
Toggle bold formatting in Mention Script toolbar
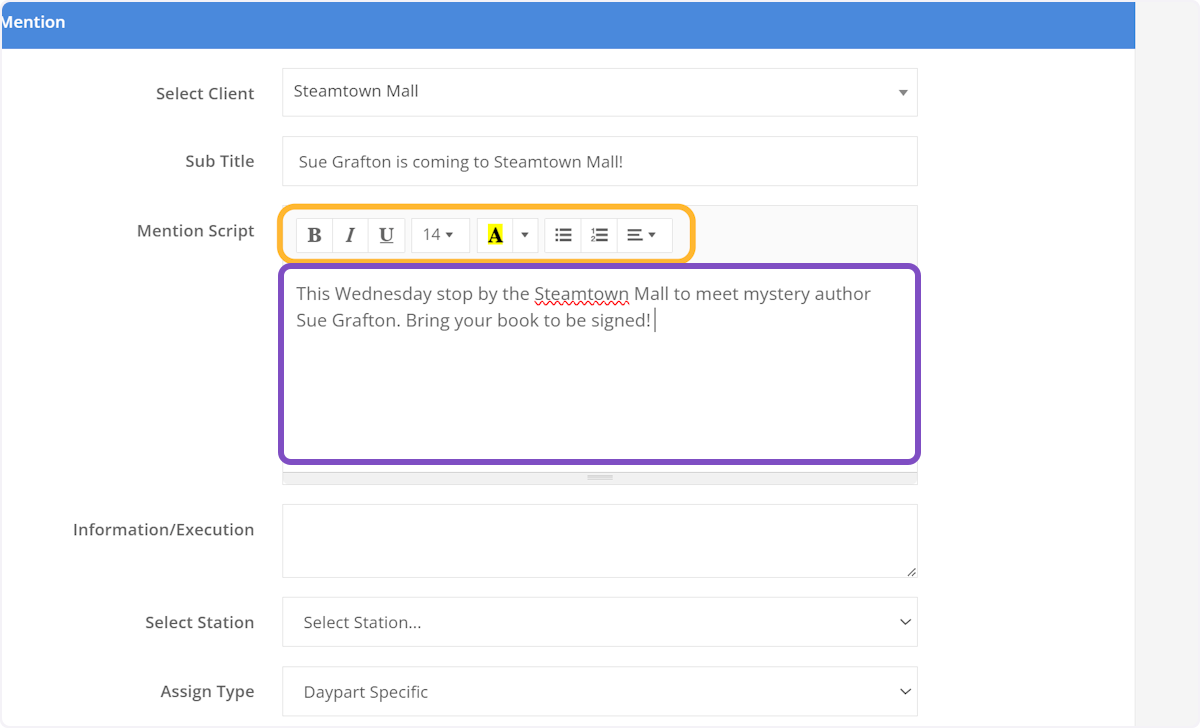314,235
